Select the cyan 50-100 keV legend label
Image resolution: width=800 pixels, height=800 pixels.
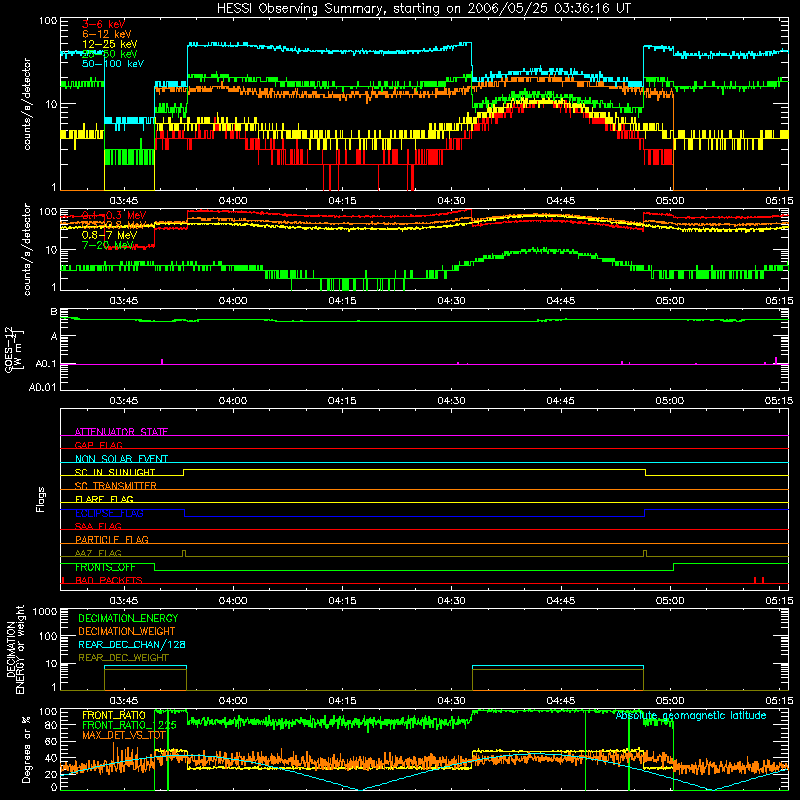113,64
